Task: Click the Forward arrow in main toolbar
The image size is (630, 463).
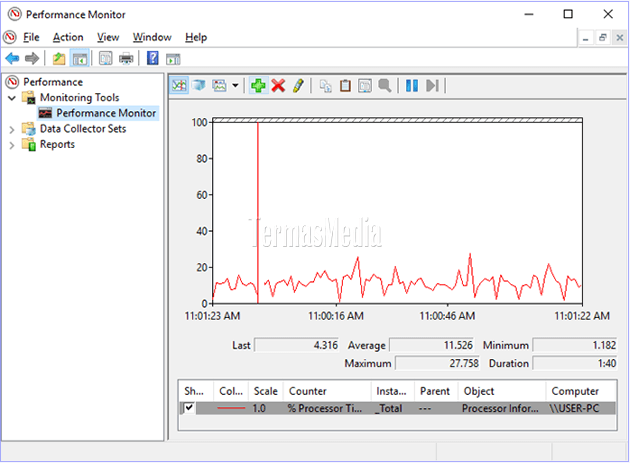Action: click(32, 59)
